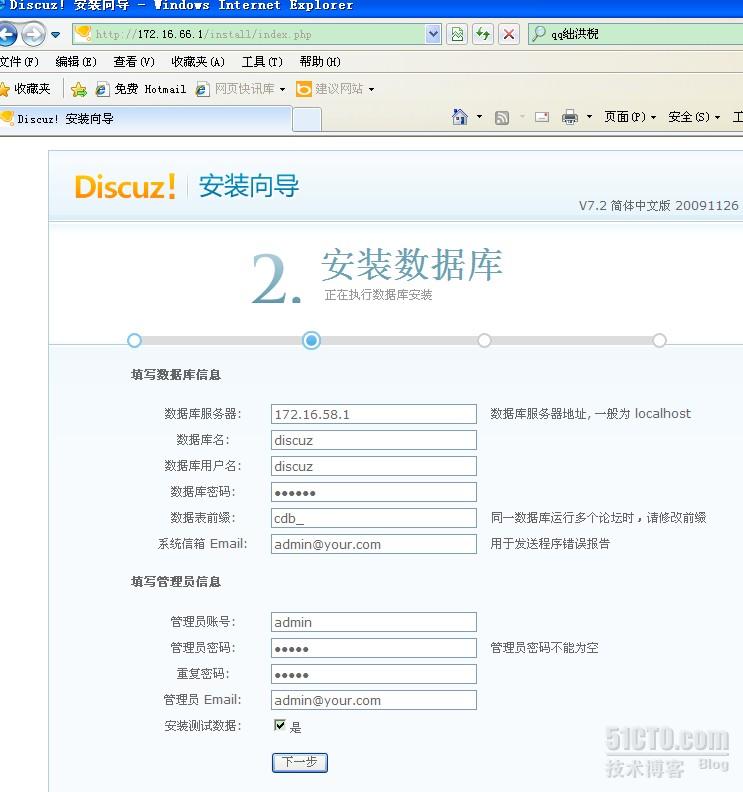Click the V7.2 简体中文版 20091126 text
Viewport: 743px width, 792px height.
[x=659, y=206]
